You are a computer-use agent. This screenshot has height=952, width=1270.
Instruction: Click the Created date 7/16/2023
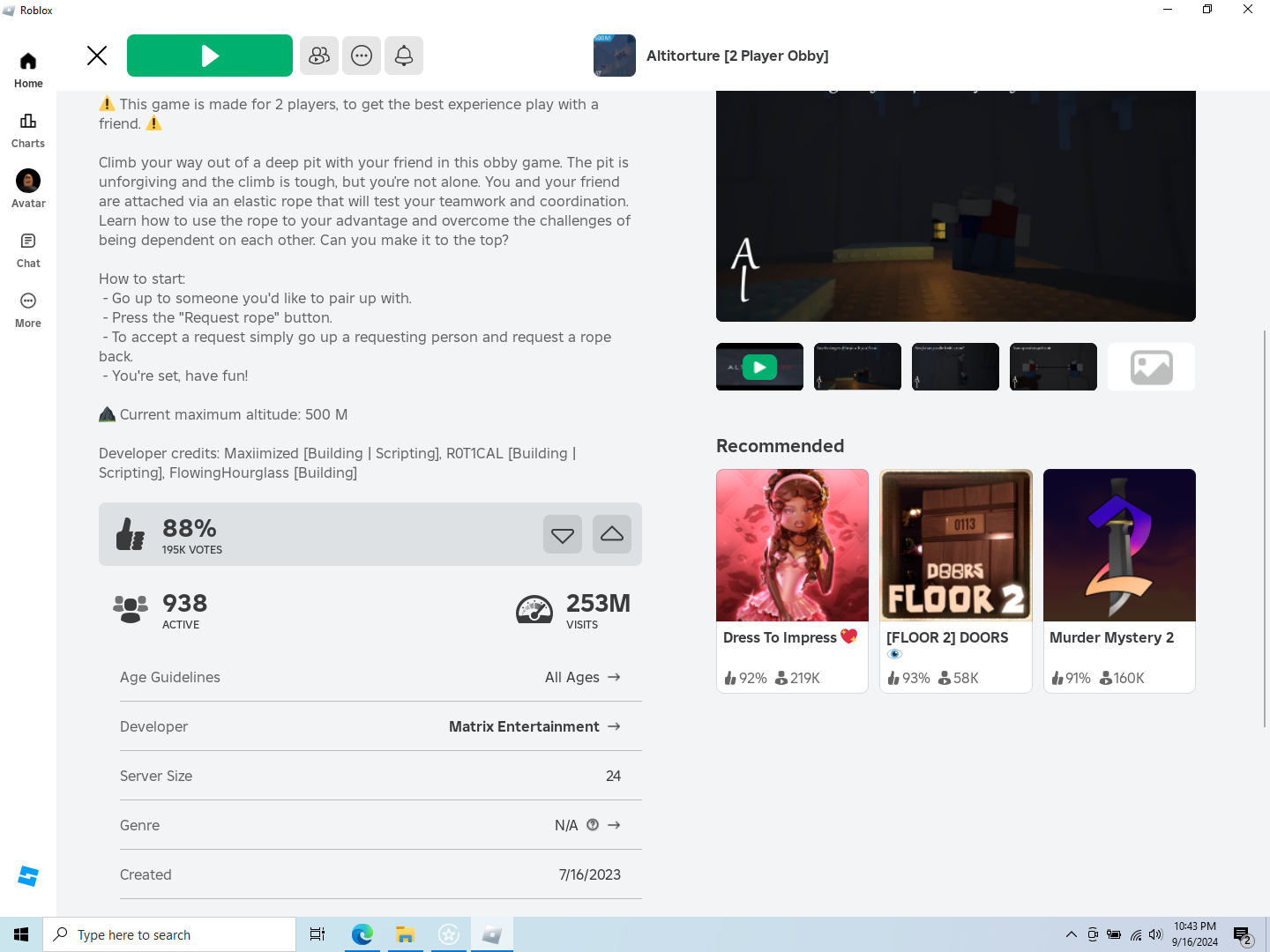(x=590, y=874)
